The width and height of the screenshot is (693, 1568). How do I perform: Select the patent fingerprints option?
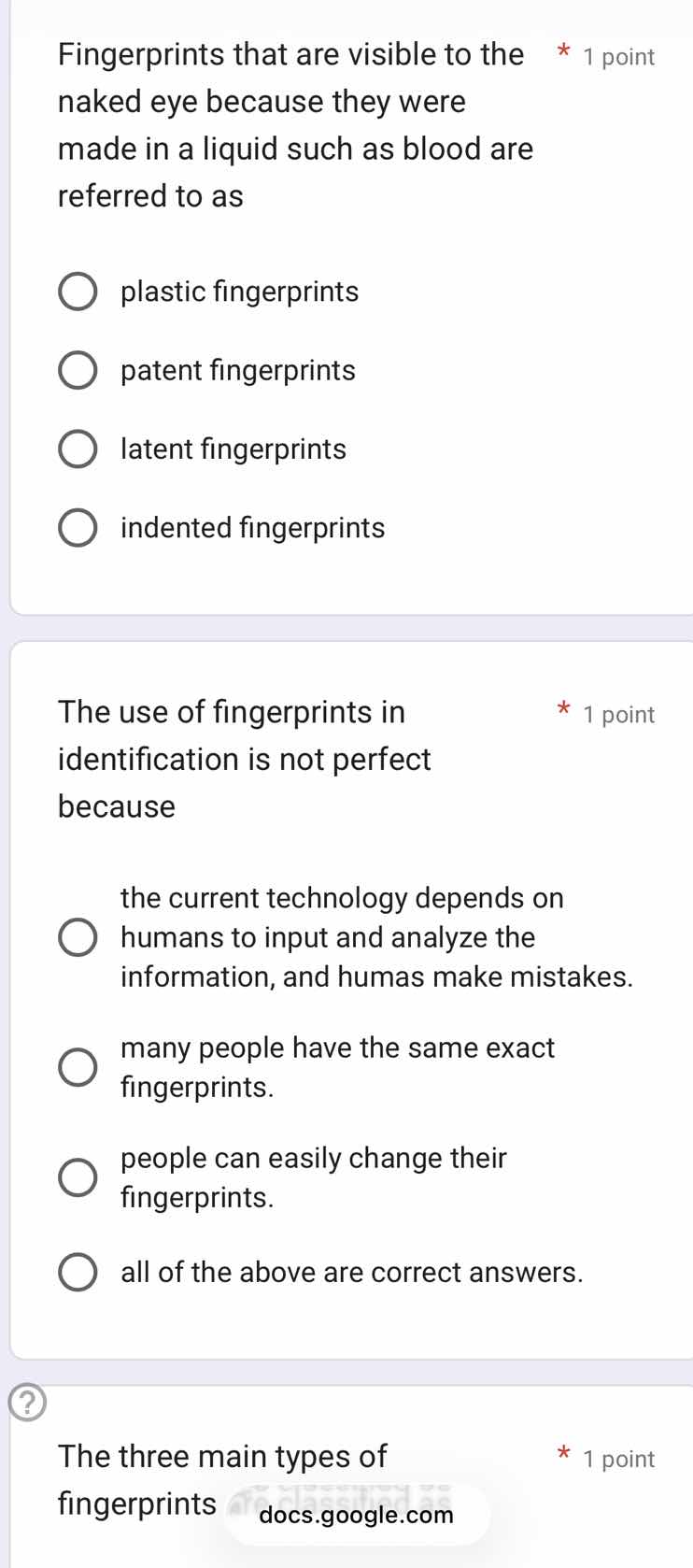click(78, 370)
